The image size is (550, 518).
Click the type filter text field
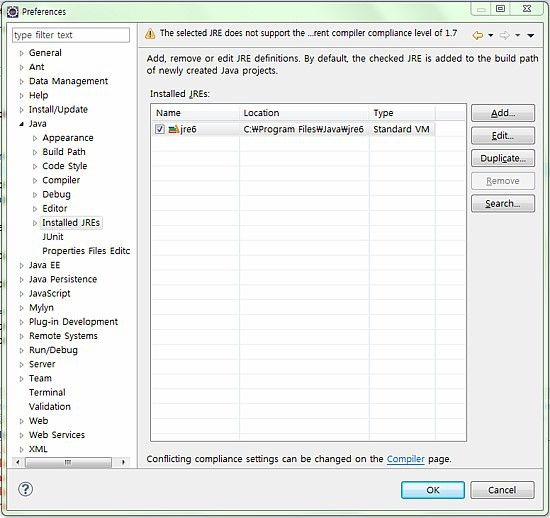pos(71,35)
